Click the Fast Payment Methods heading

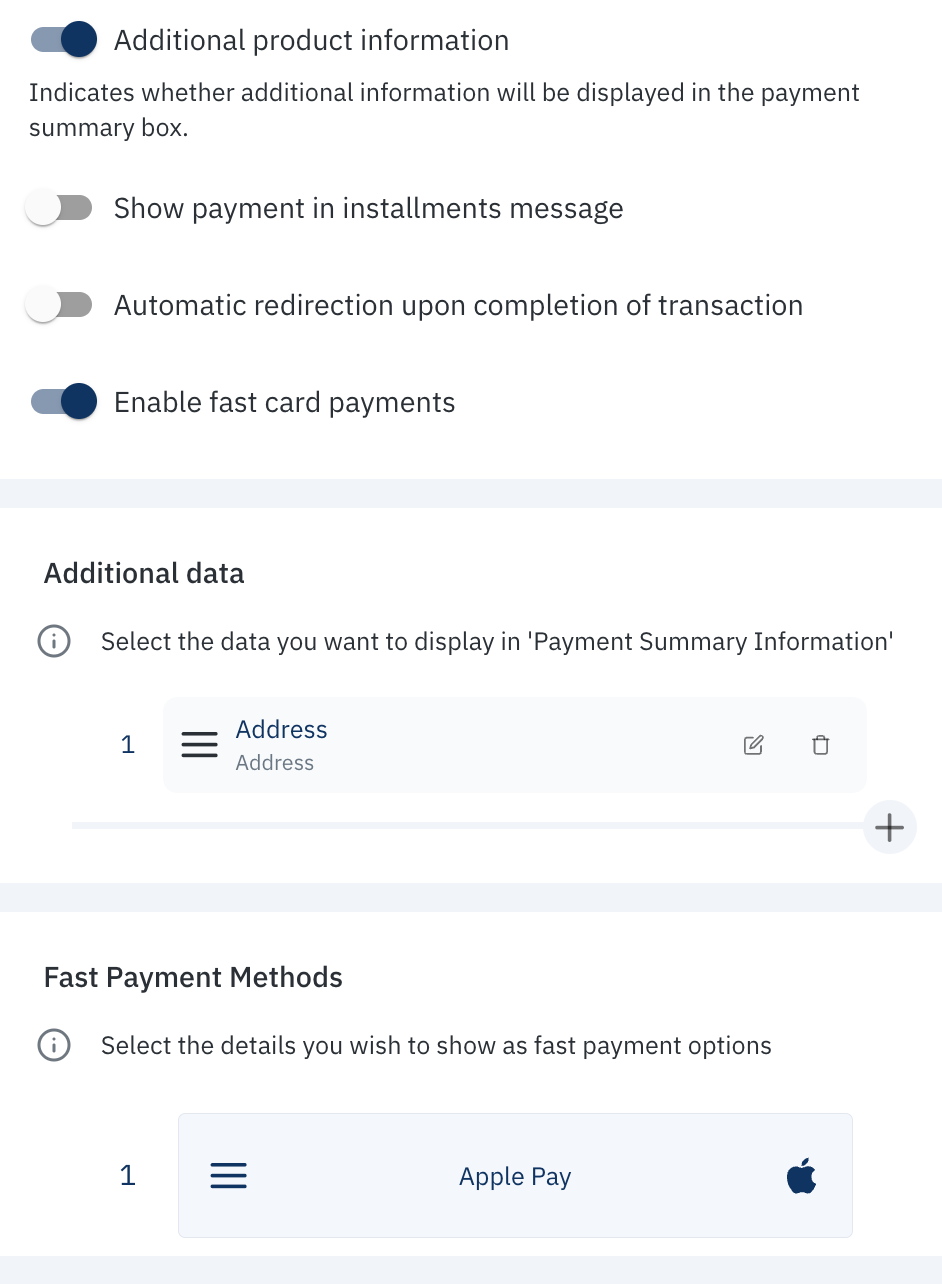[x=193, y=977]
